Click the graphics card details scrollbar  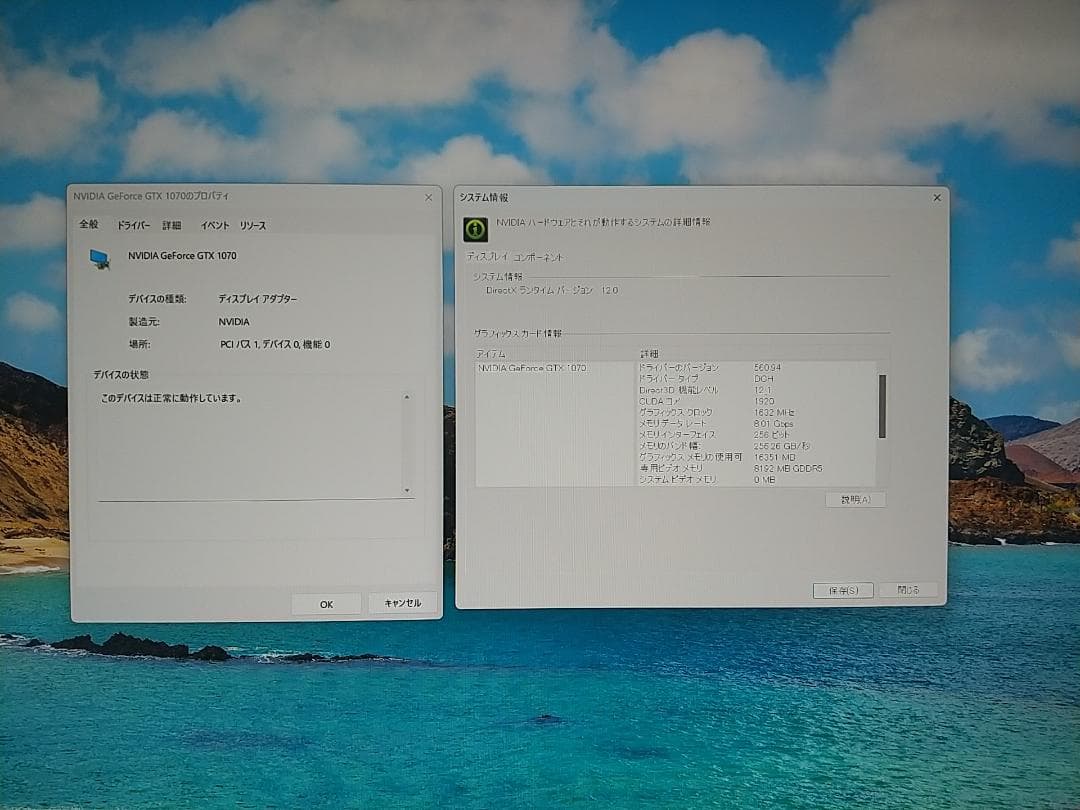tap(882, 405)
